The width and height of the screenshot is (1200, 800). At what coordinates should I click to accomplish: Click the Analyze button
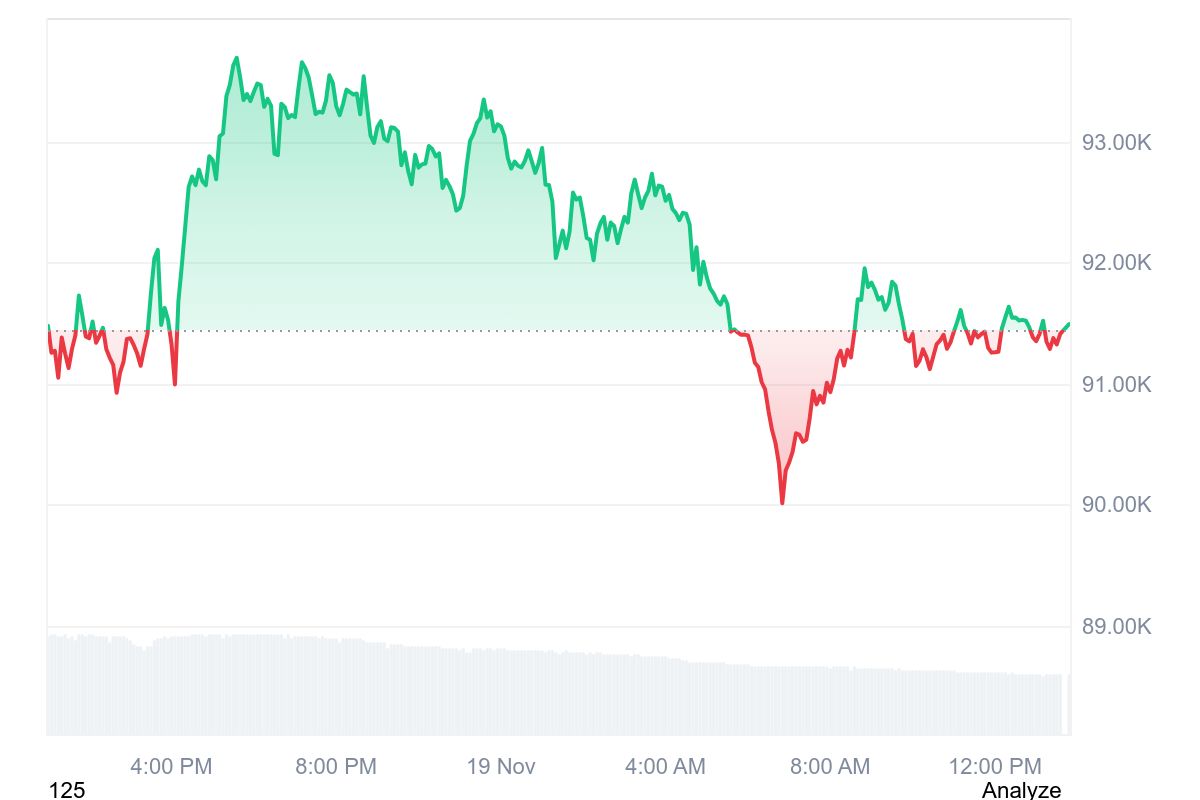pos(1021,790)
